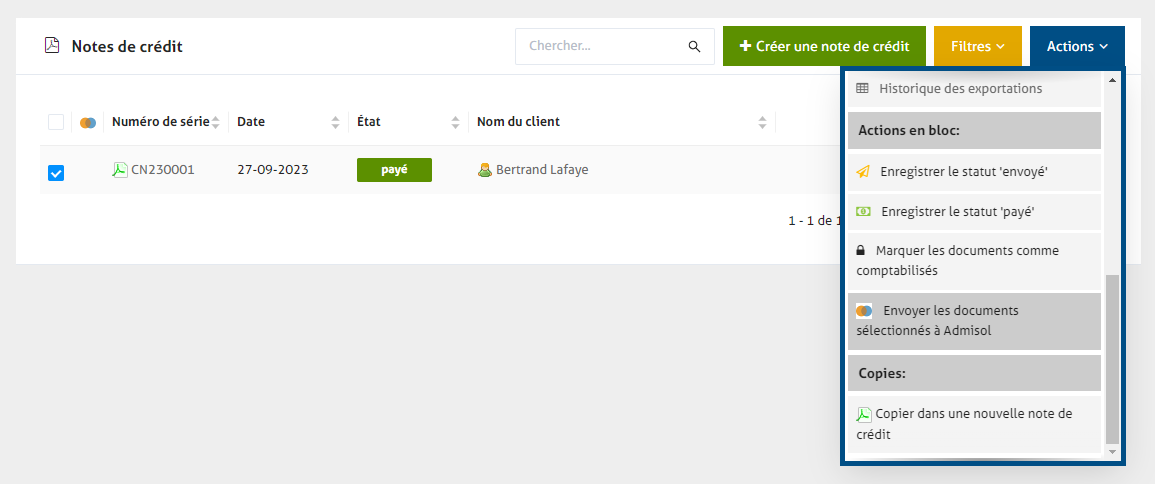The image size is (1155, 484).
Task: Collapse the Actions dropdown menu
Action: 1077,46
